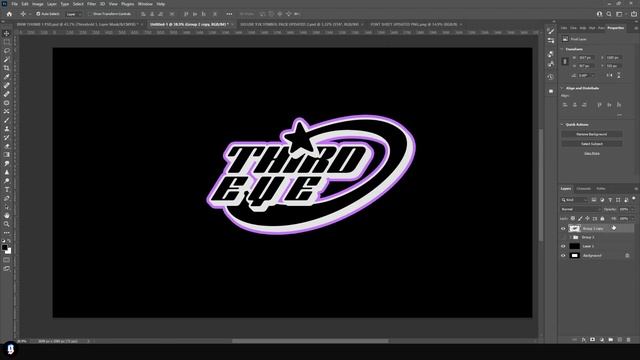Toggle Quick Mask mode
Viewport: 640px width, 360px height.
click(7, 260)
